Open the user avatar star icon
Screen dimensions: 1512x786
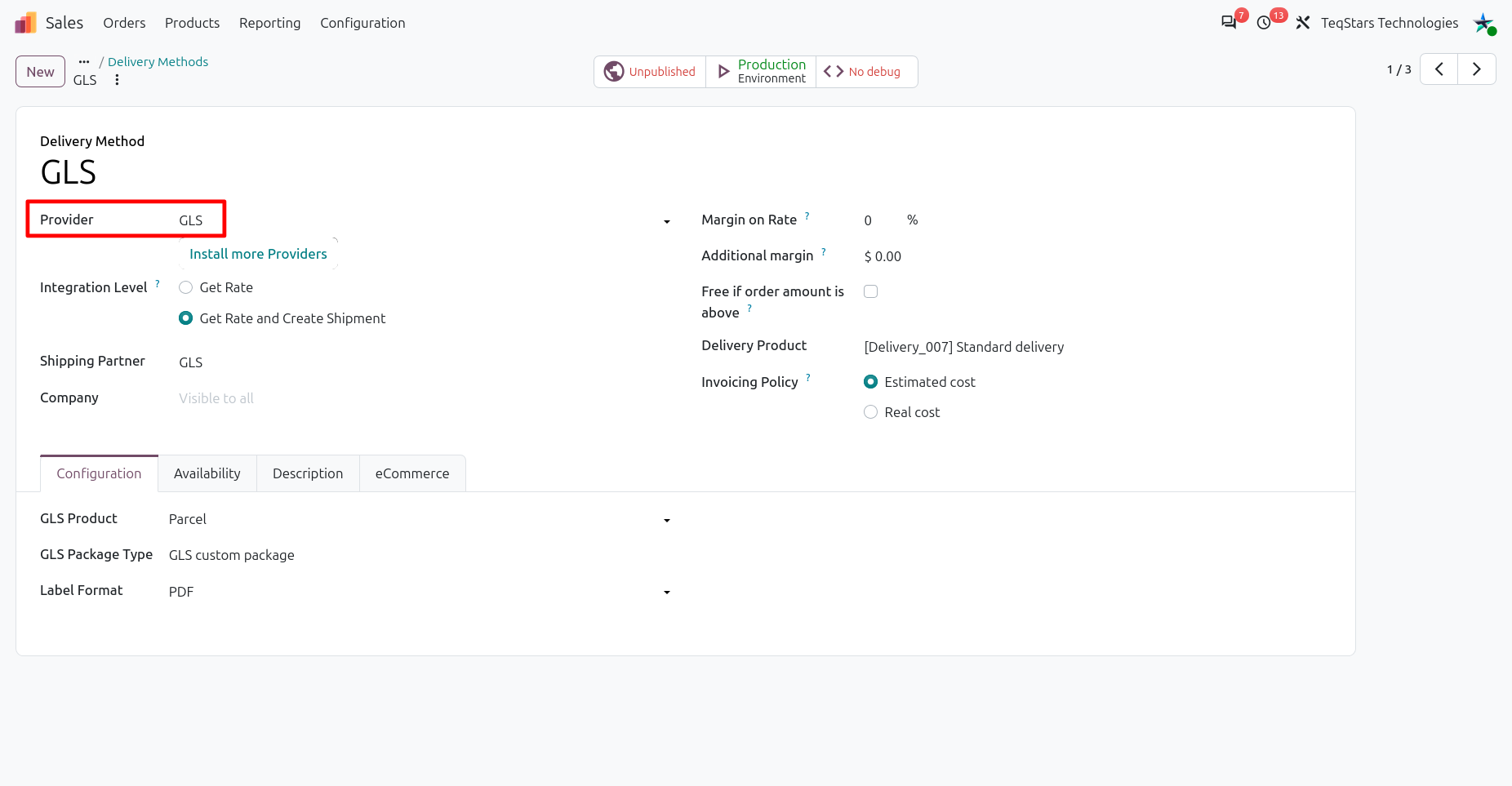pyautogui.click(x=1483, y=23)
